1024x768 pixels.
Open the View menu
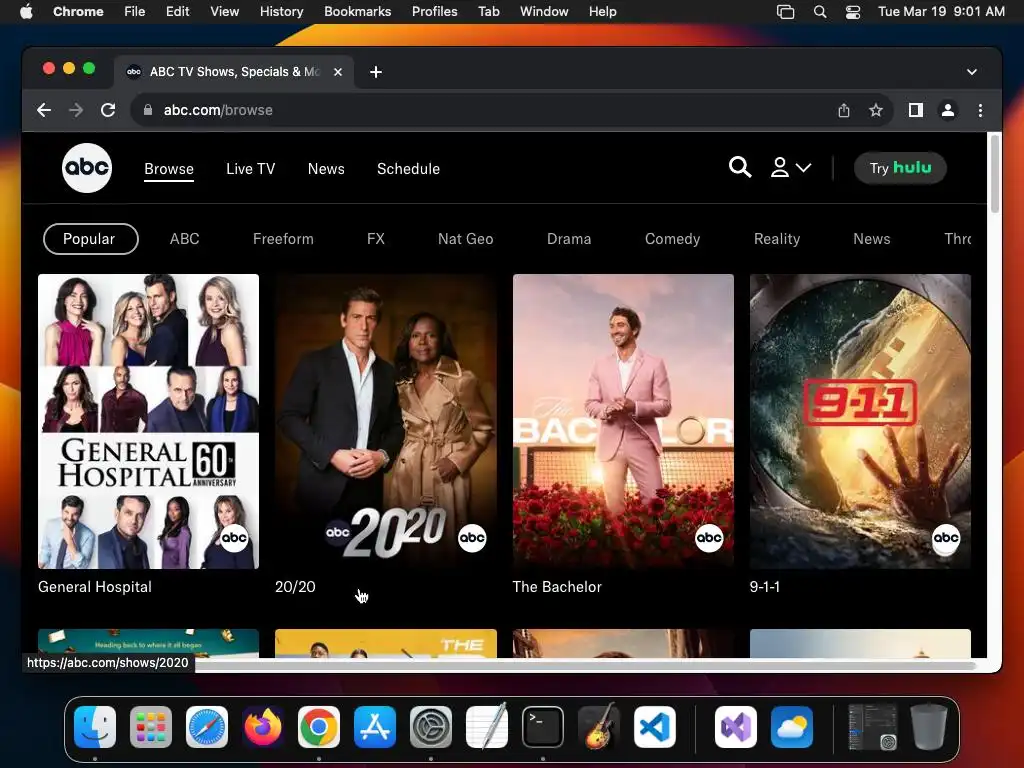(x=224, y=11)
